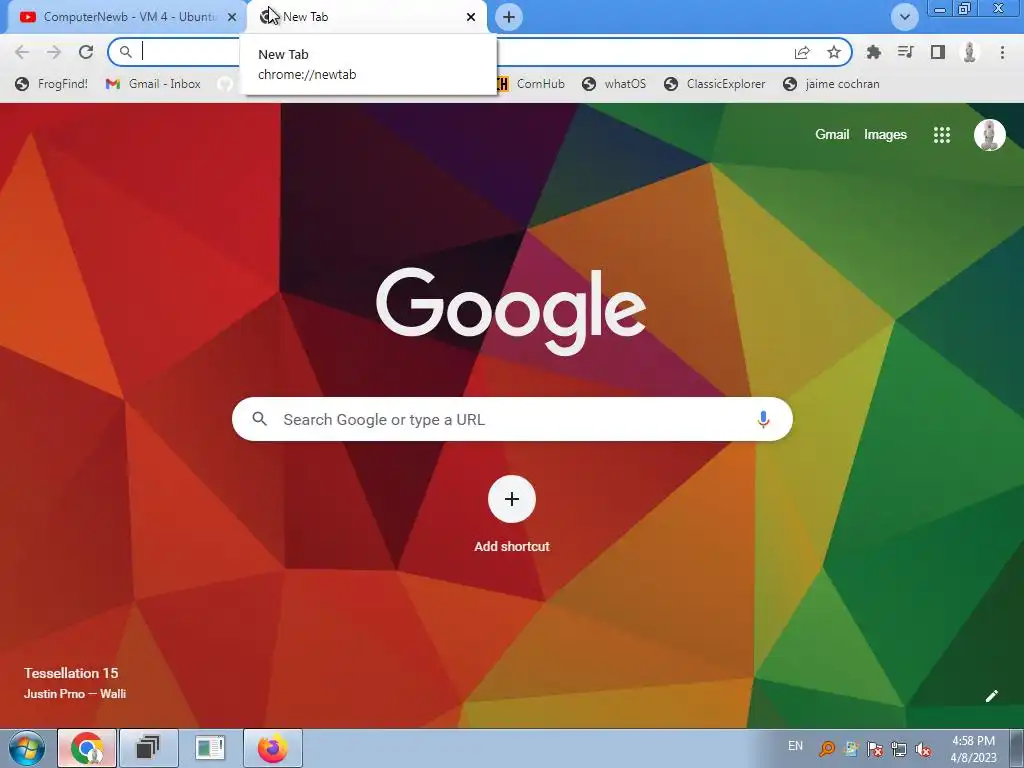Click the Images link on new tab page

[885, 135]
